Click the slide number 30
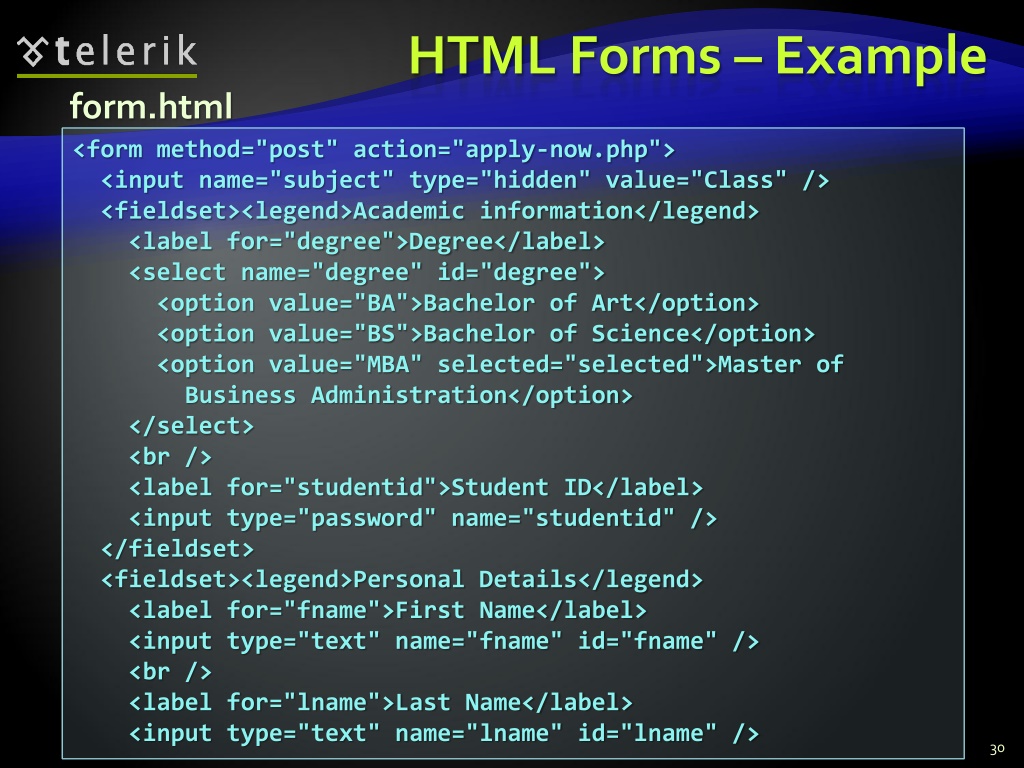 (x=997, y=749)
